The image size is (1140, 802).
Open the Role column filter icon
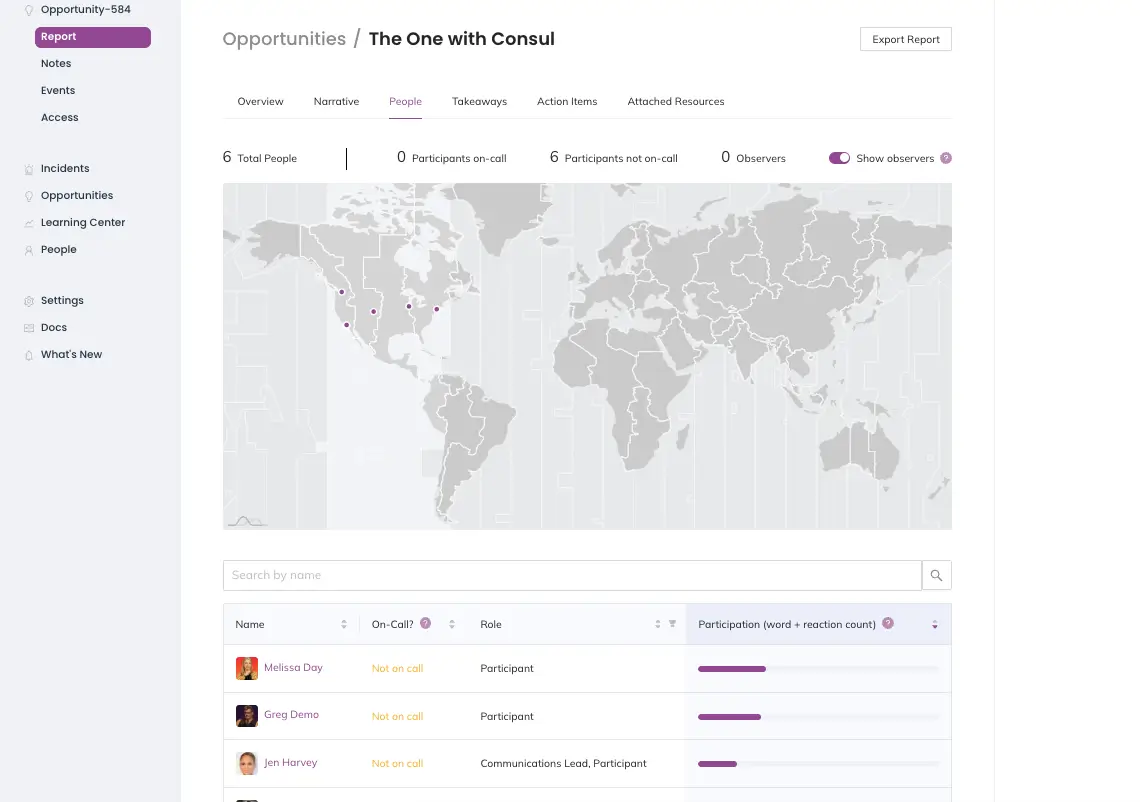(673, 624)
